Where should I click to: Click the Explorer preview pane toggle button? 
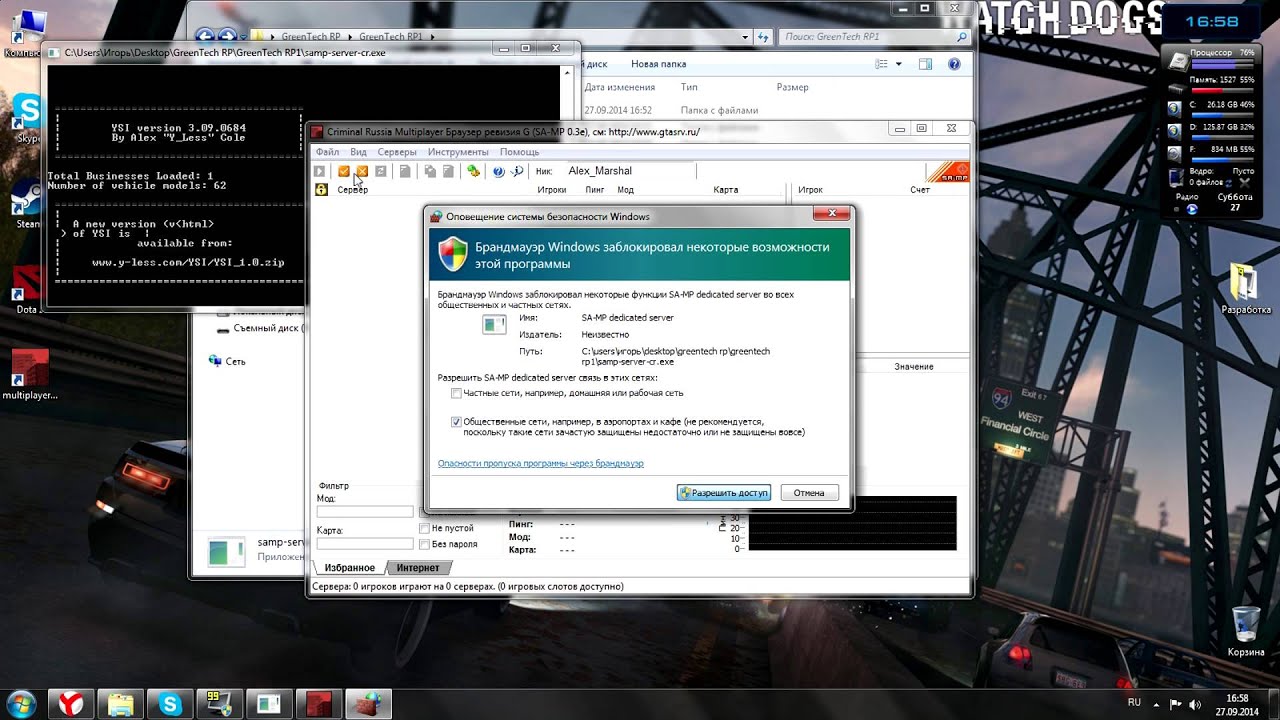tap(926, 64)
